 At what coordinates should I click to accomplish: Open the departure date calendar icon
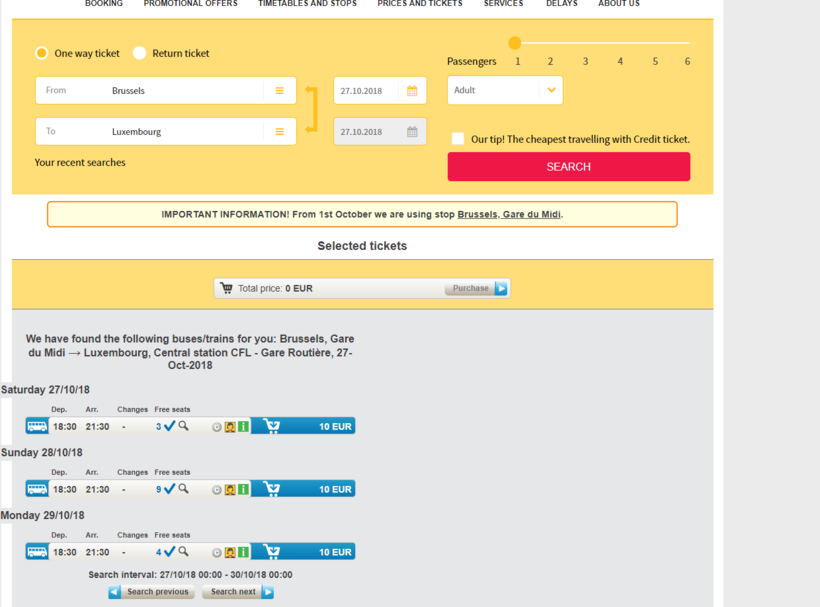(x=412, y=91)
